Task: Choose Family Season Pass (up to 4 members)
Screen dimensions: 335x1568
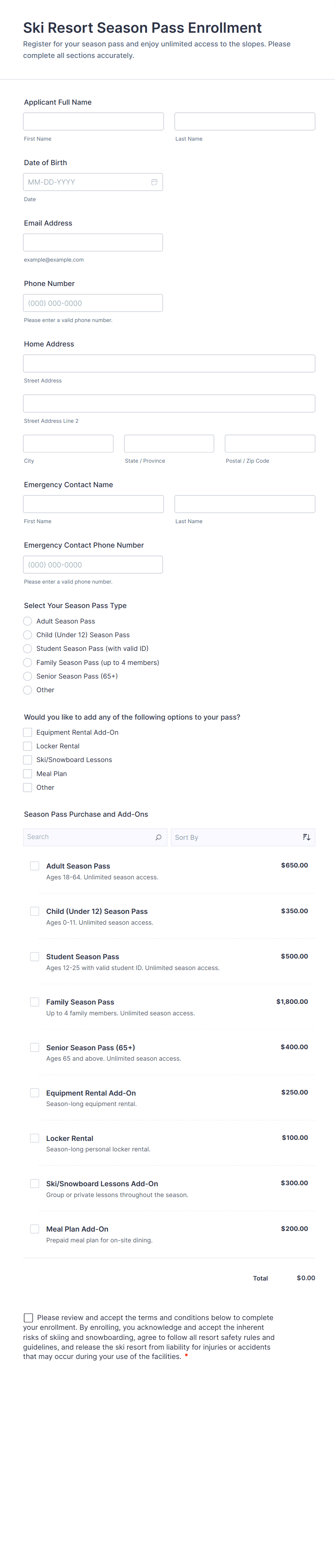Action: pos(27,662)
